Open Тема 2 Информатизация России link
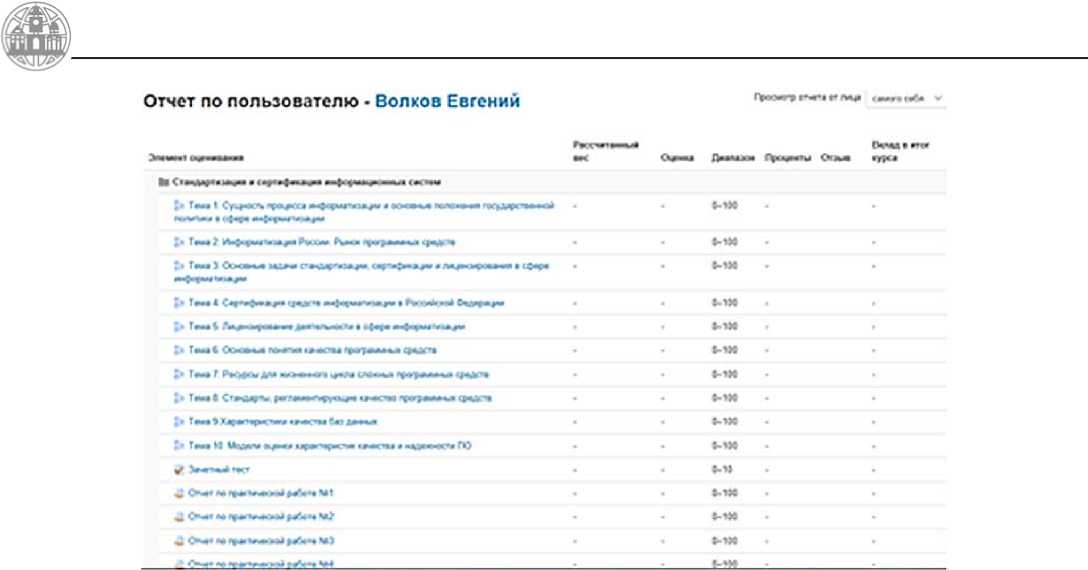The width and height of the screenshot is (1088, 570). pos(322,242)
